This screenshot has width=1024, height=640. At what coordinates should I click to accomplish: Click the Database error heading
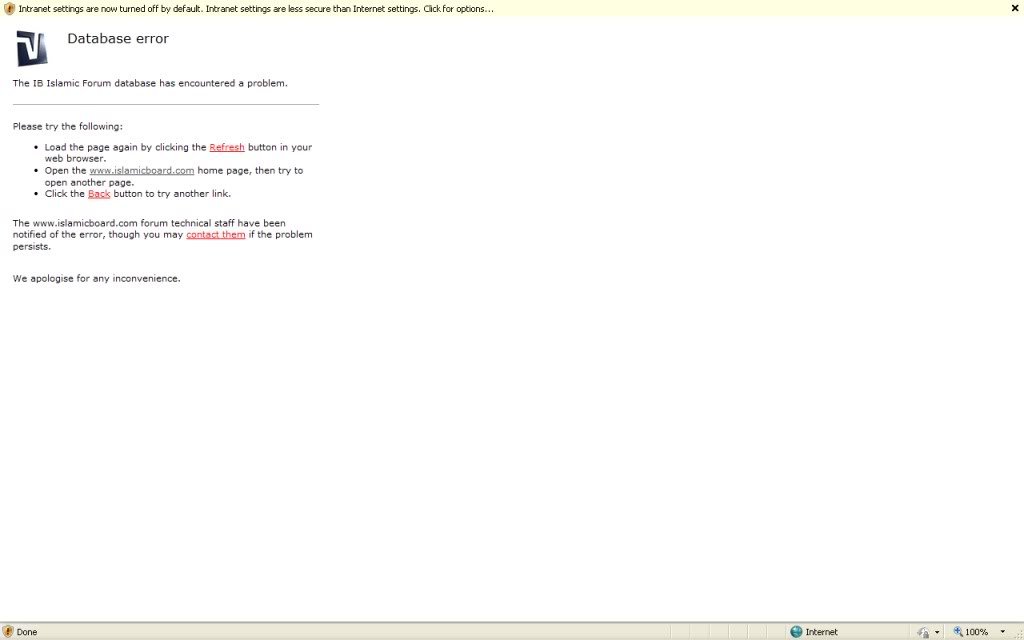tap(118, 39)
